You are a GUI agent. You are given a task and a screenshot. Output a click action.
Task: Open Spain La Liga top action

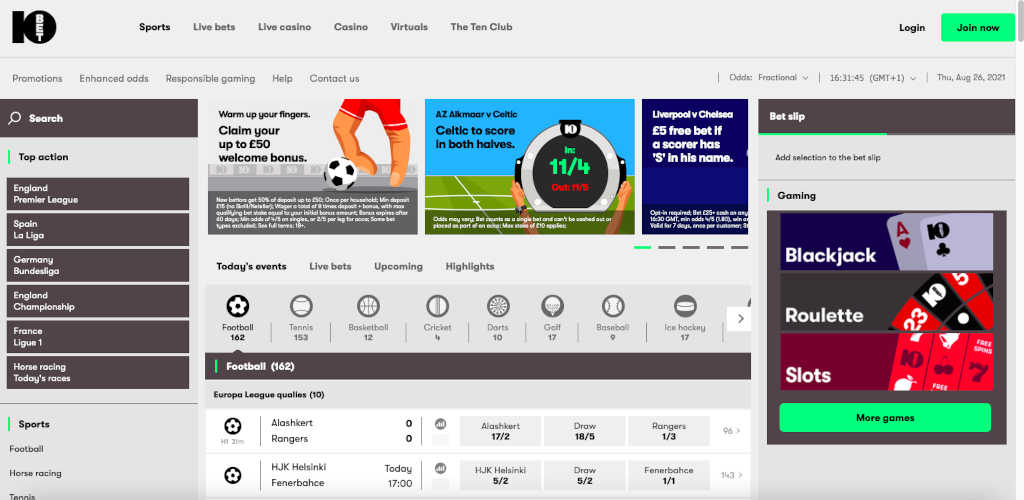98,230
